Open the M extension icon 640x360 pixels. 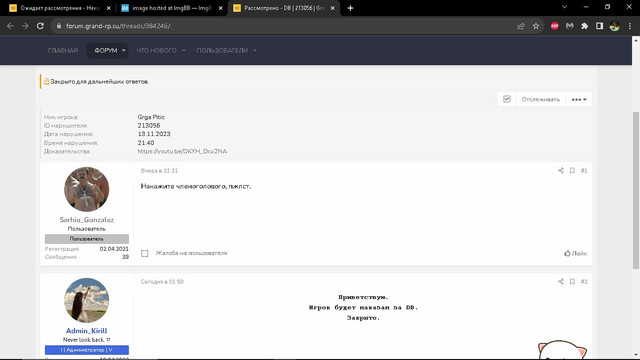pyautogui.click(x=569, y=26)
